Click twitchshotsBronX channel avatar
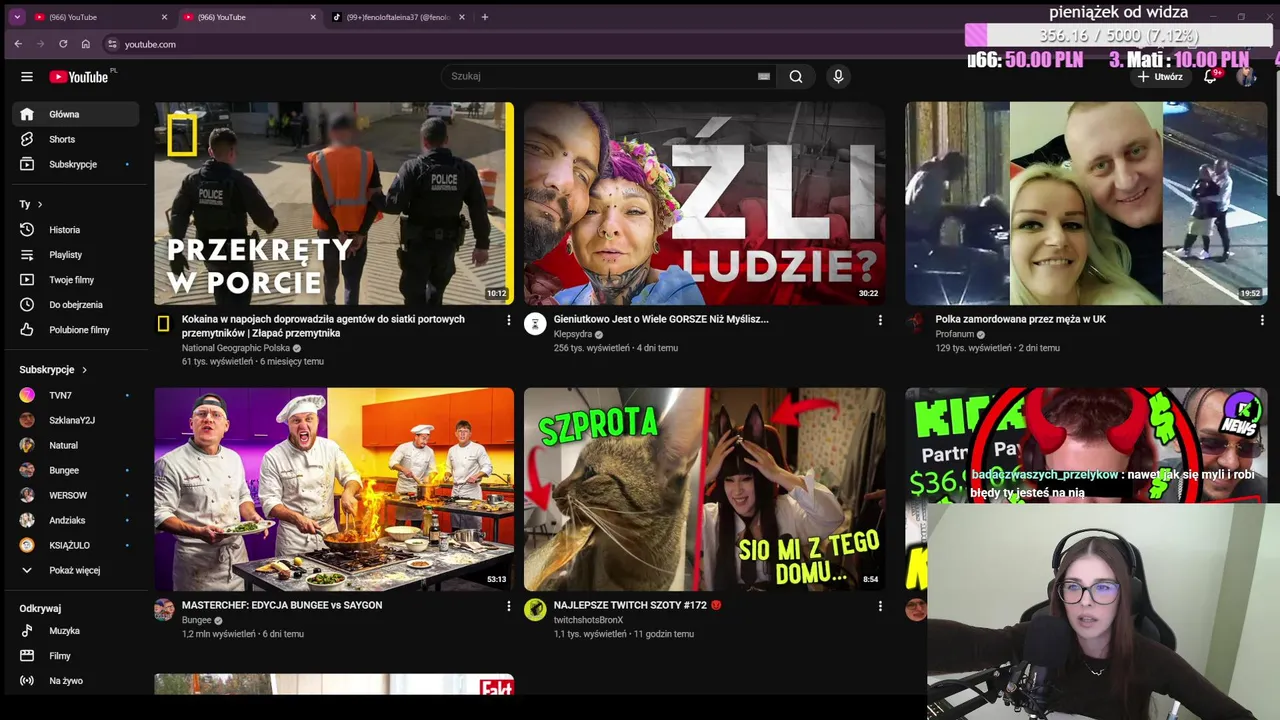This screenshot has width=1280, height=720. [535, 609]
